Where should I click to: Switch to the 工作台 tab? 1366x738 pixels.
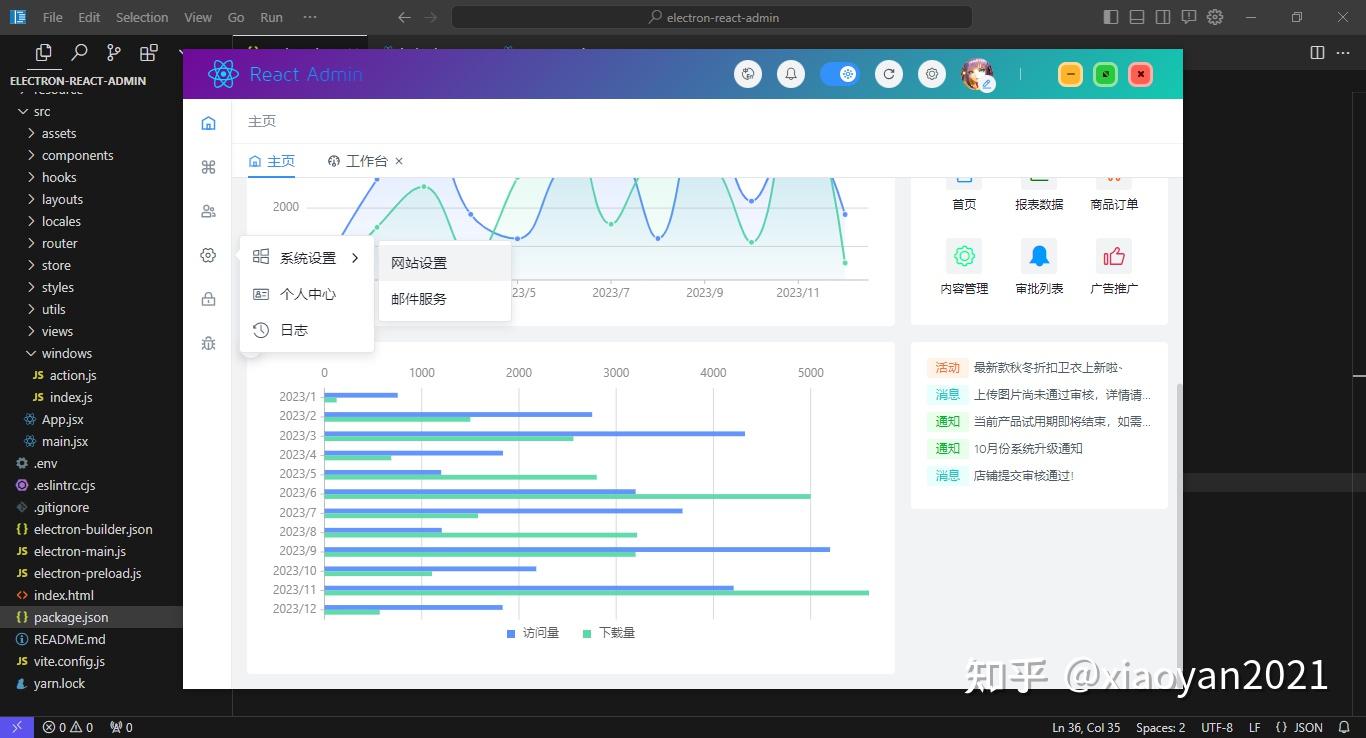click(x=366, y=160)
